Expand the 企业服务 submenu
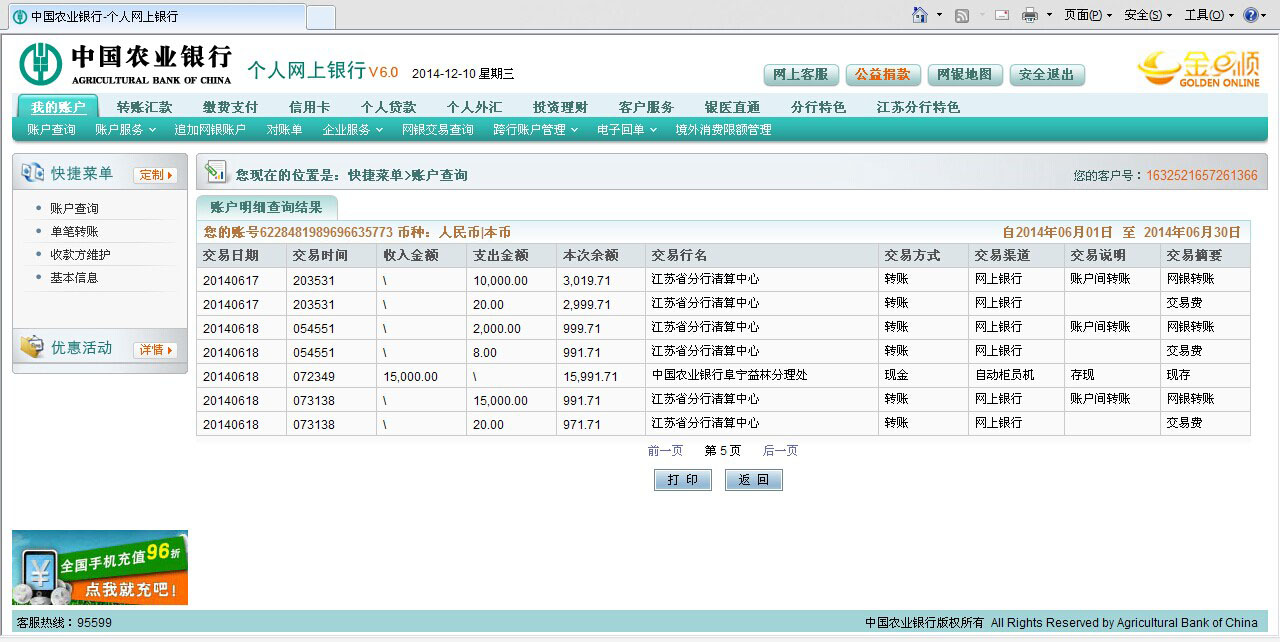1280x642 pixels. [x=352, y=129]
